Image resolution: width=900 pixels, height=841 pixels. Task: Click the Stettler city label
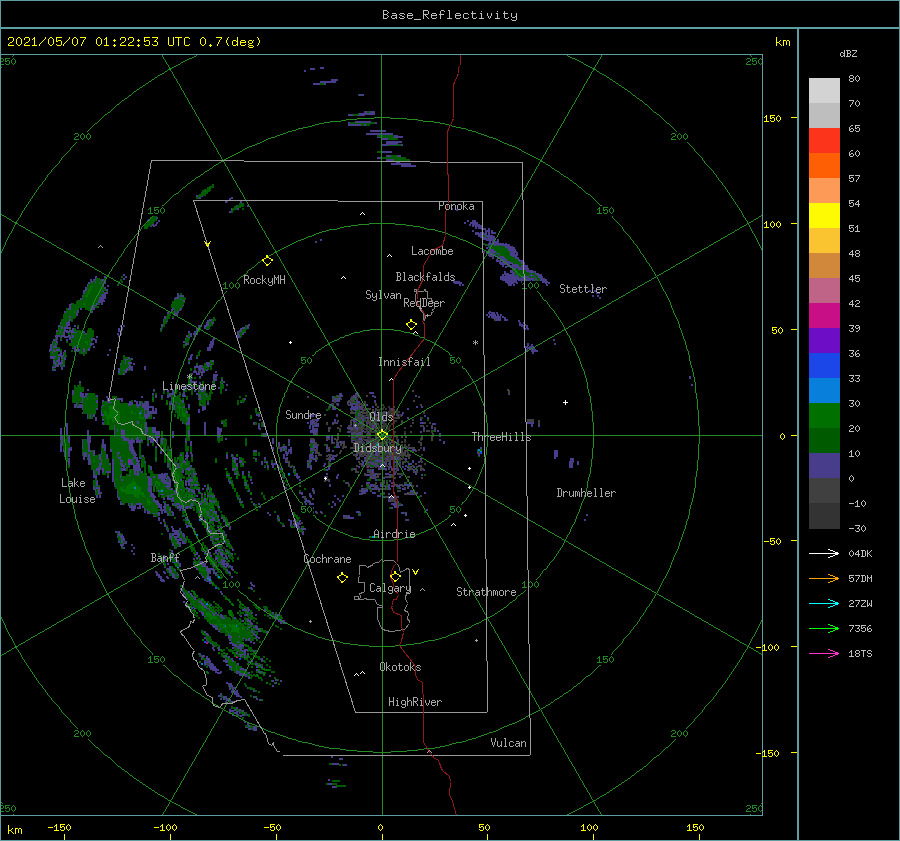point(583,289)
